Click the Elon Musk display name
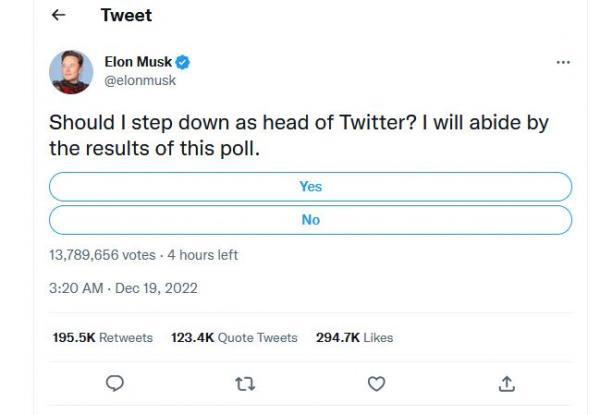 coord(138,62)
